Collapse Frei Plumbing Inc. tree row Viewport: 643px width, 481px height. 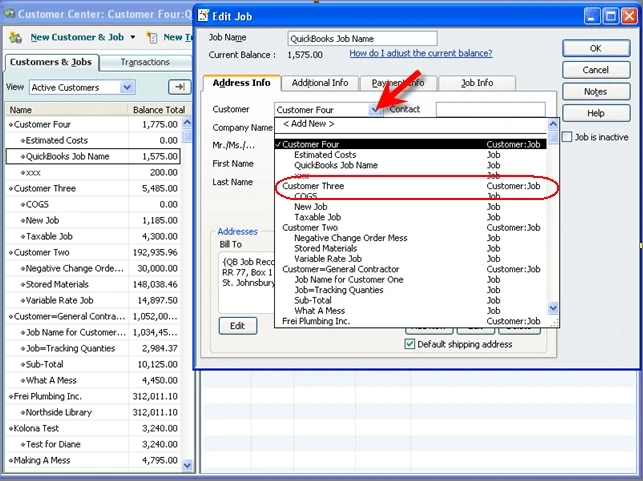coord(11,397)
